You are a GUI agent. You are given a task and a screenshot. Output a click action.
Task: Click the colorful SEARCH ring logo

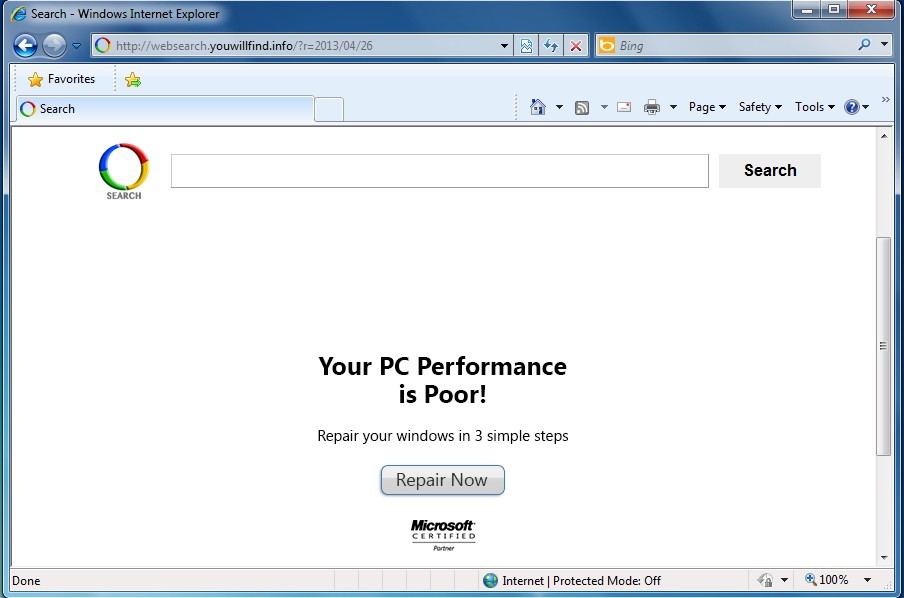click(x=124, y=171)
